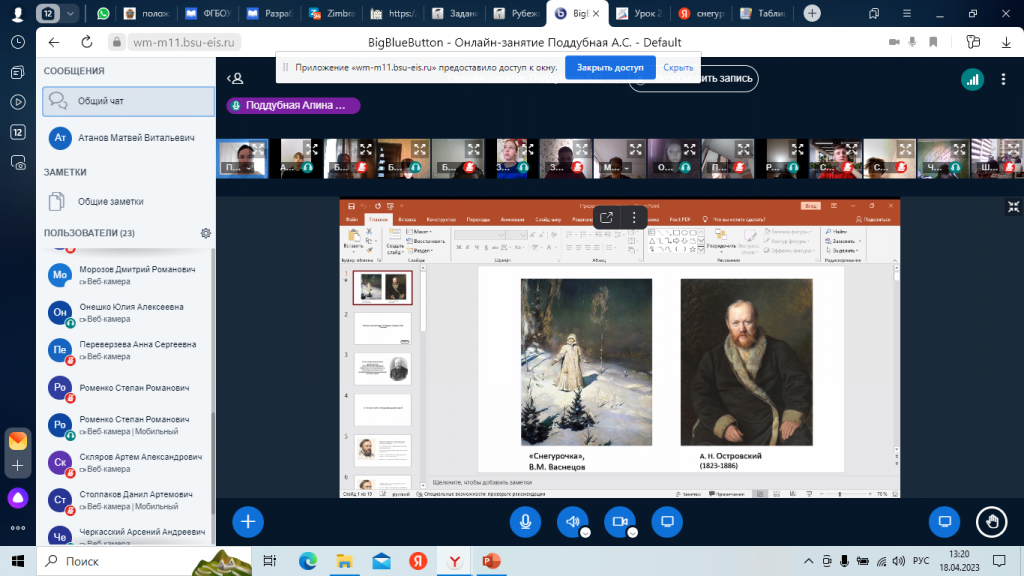Toggle the webcam sharing button
Image resolution: width=1024 pixels, height=576 pixels.
pos(620,522)
